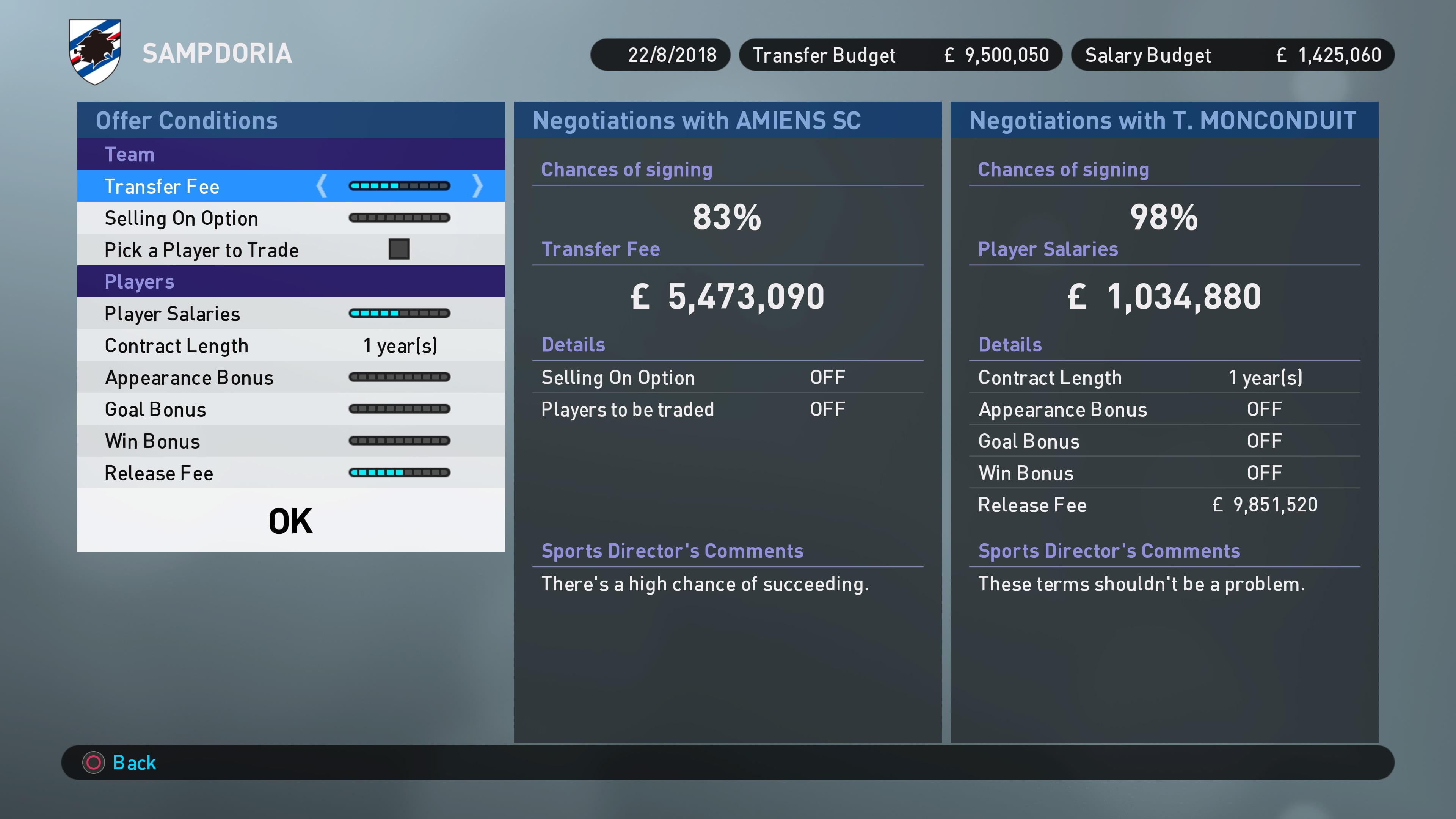This screenshot has height=819, width=1456.
Task: Adjust the Selling On Option slider
Action: coord(399,218)
